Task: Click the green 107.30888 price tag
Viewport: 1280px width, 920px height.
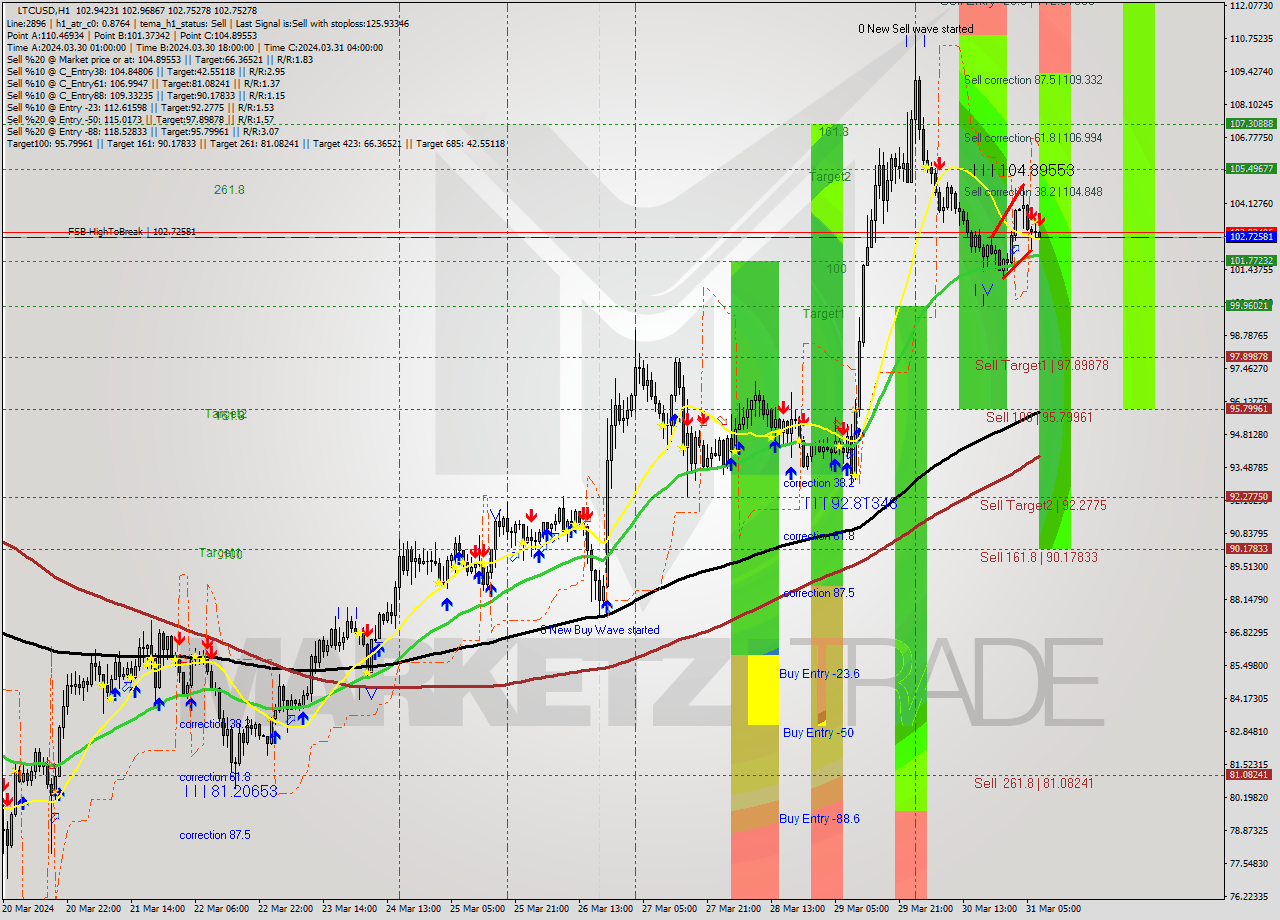Action: pos(1250,124)
